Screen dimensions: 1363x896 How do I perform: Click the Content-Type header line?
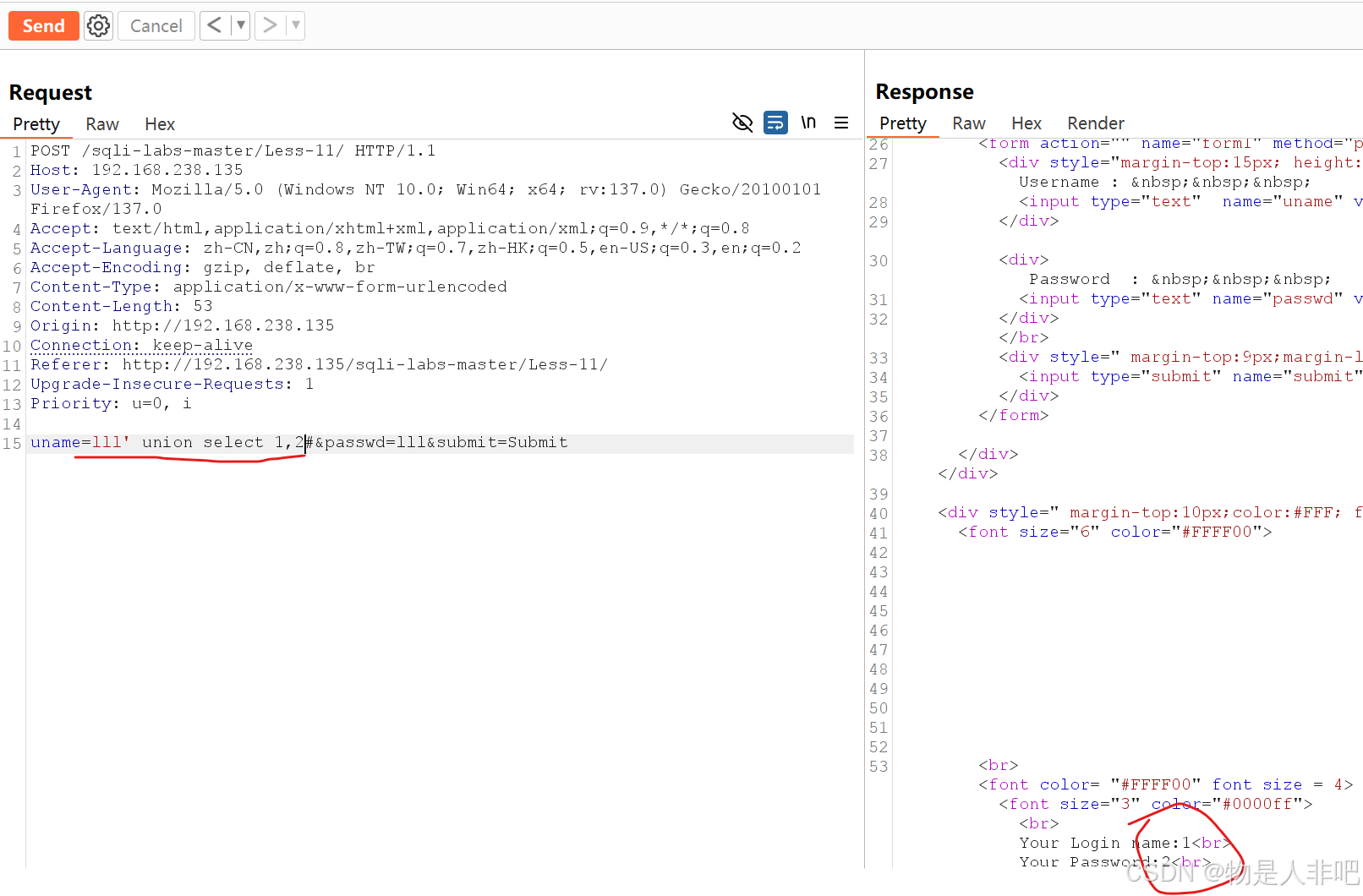tap(269, 287)
